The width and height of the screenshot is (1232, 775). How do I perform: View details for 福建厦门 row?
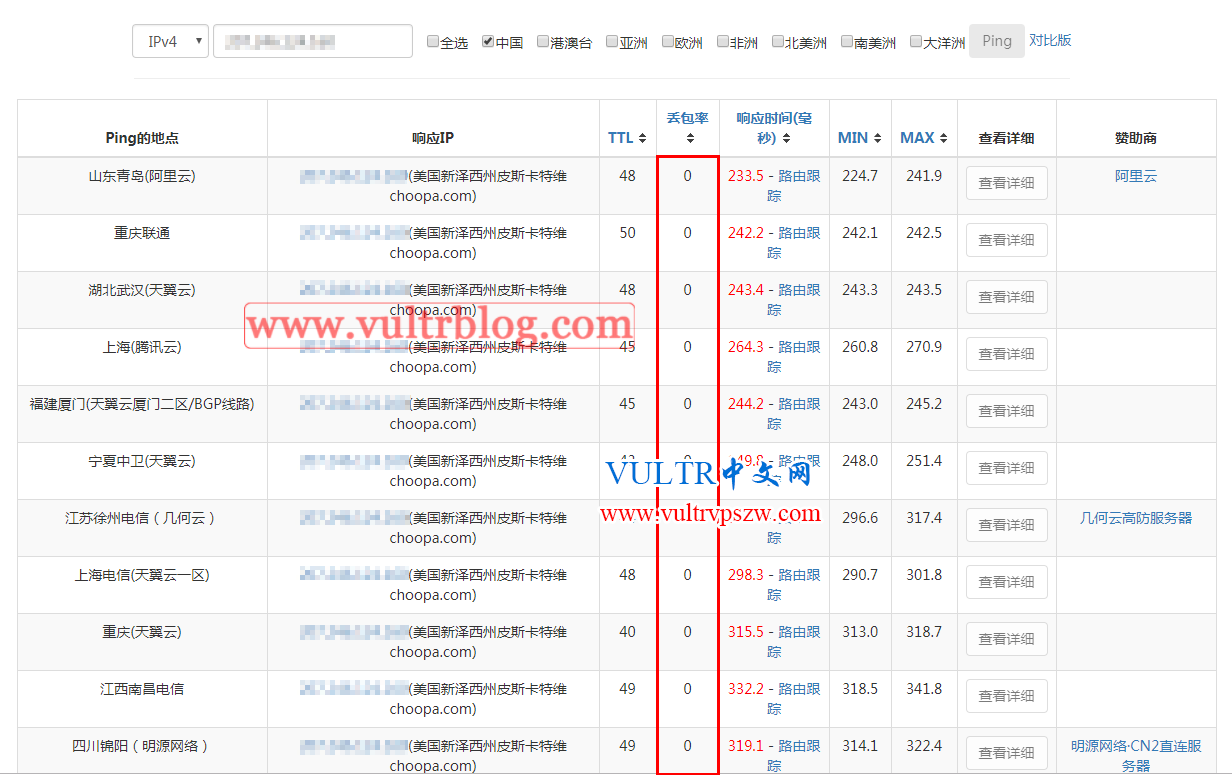(1006, 411)
